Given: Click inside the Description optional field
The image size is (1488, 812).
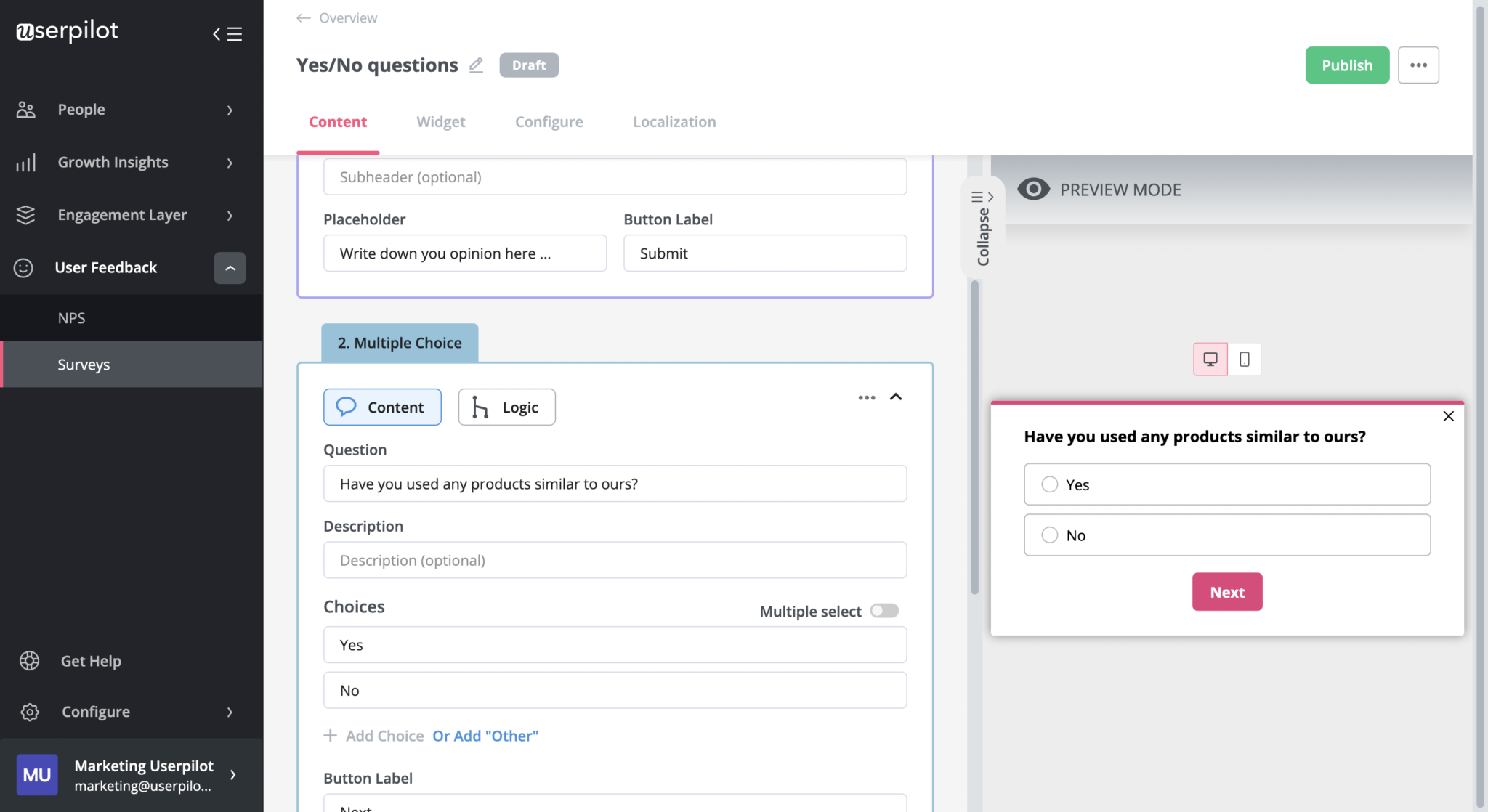Looking at the screenshot, I should click(615, 559).
